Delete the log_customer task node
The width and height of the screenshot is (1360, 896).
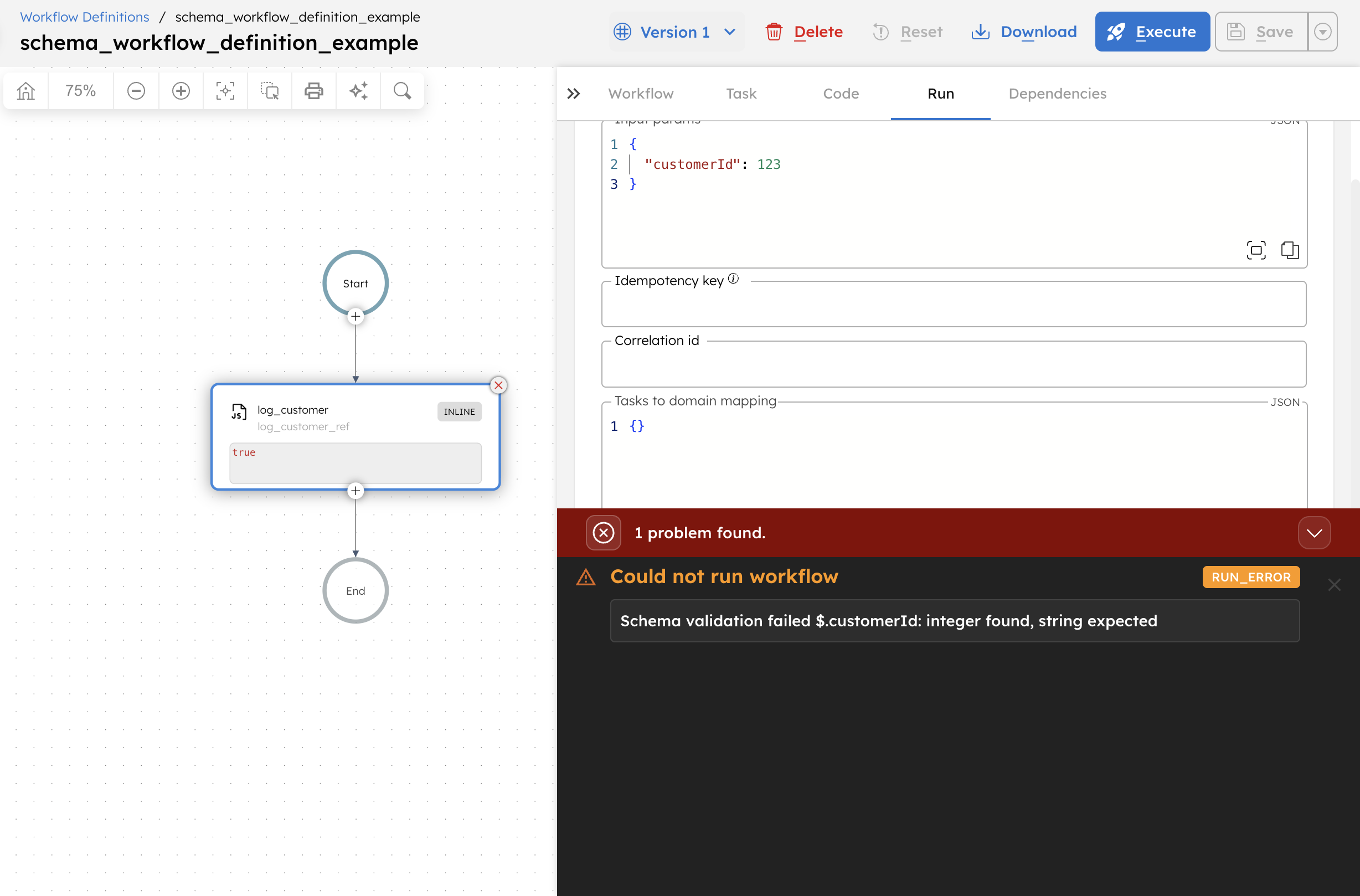tap(498, 385)
